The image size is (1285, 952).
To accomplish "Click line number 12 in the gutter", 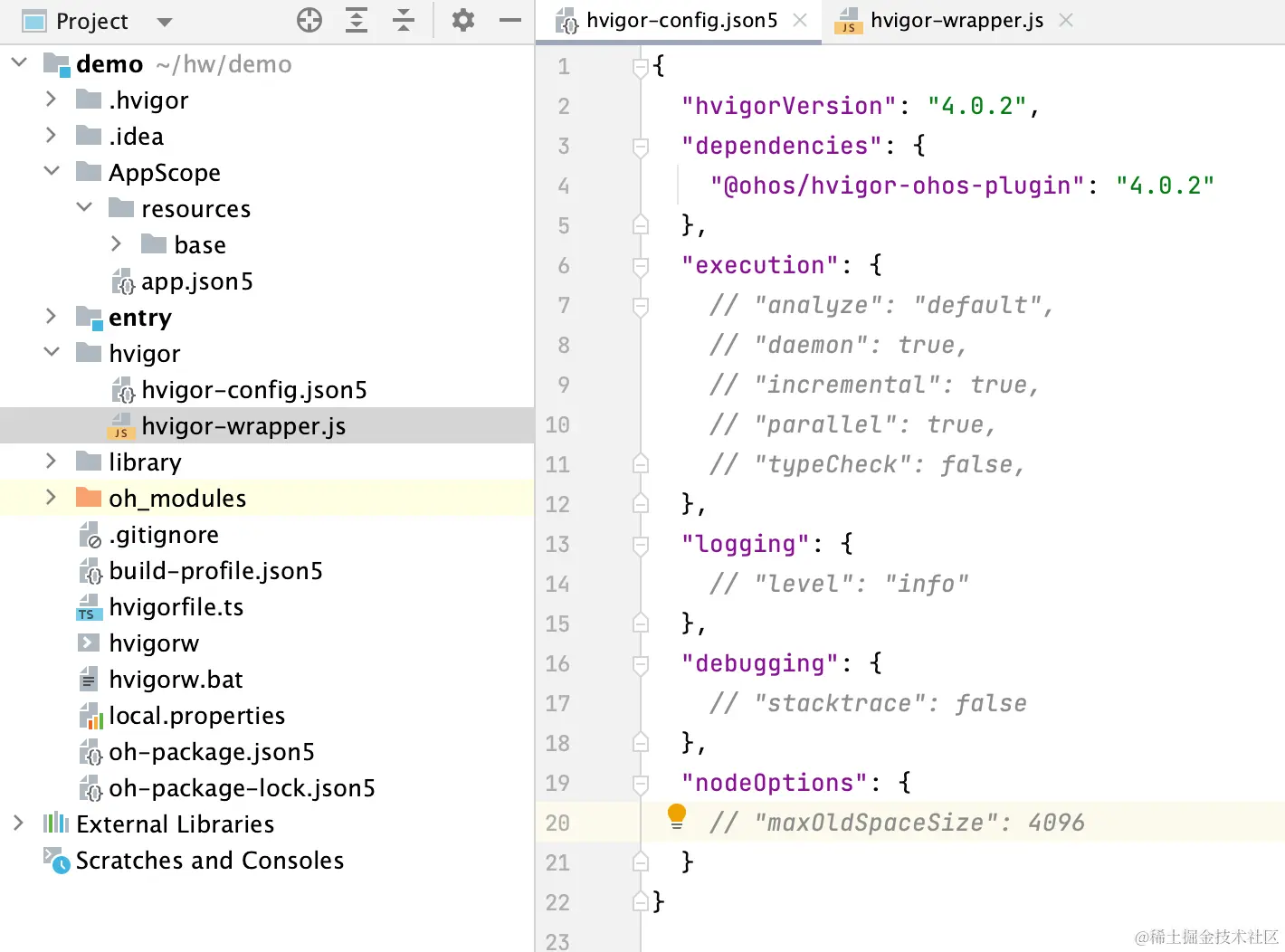I will pos(558,504).
